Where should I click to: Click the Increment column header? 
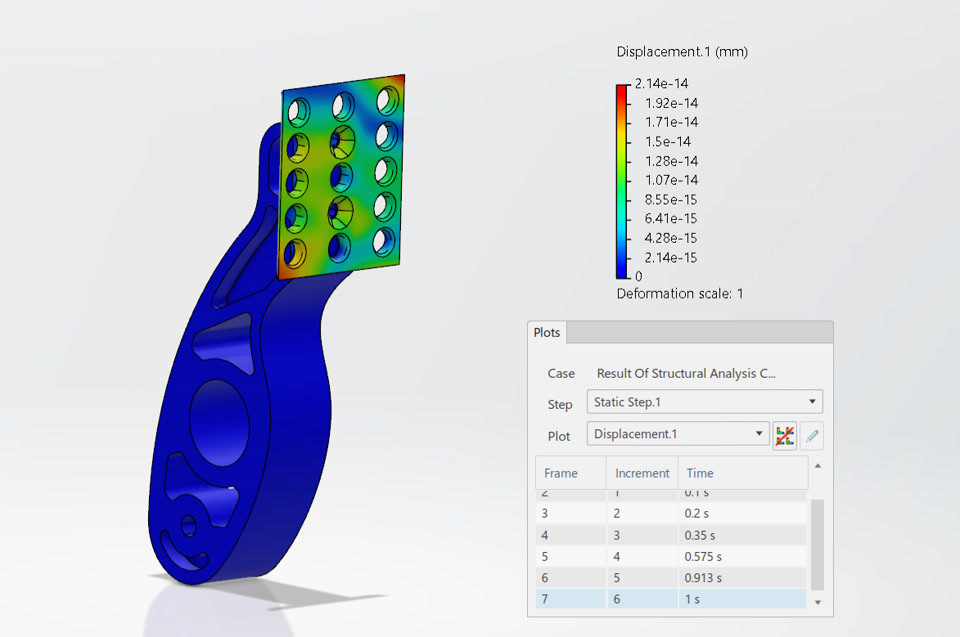[642, 473]
